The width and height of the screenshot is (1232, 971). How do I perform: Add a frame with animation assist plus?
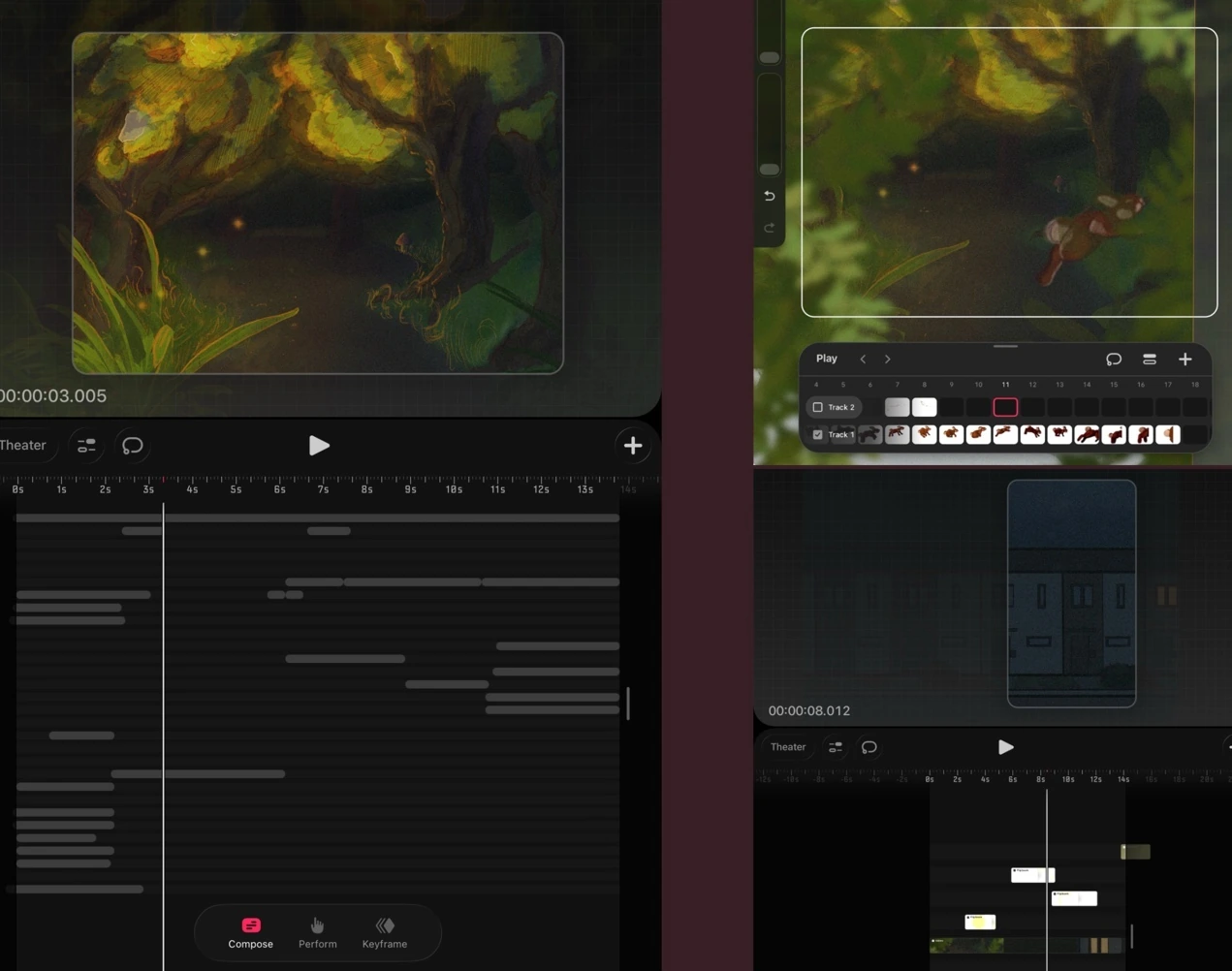pos(1185,360)
